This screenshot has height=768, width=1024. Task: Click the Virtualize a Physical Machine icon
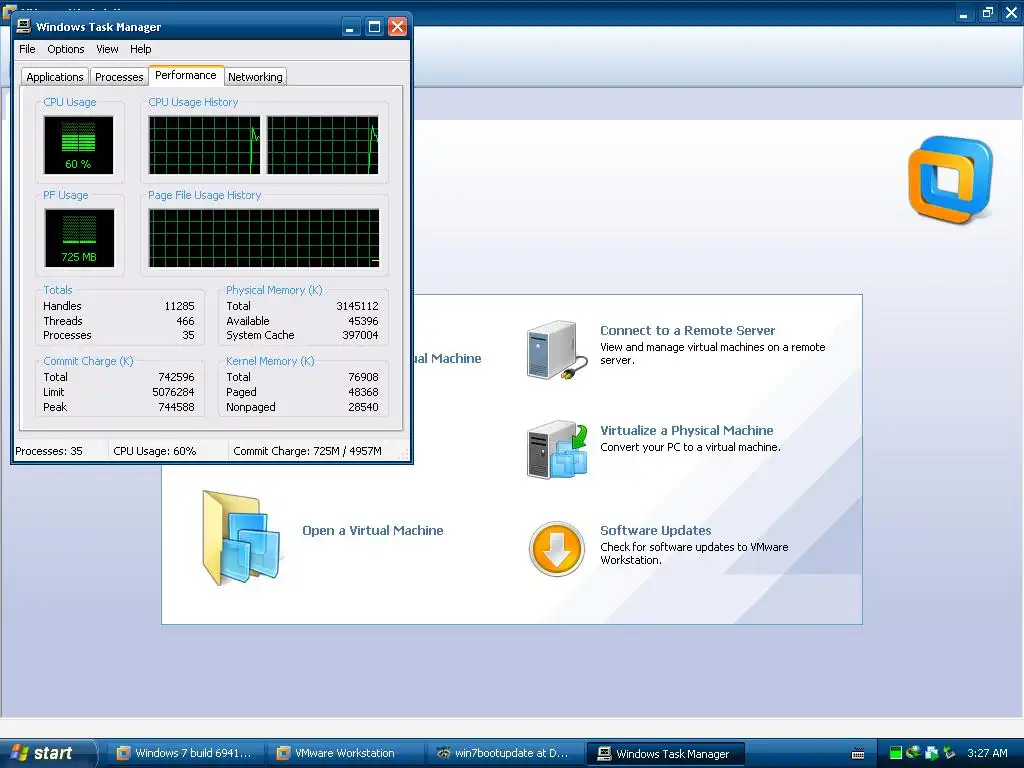point(557,450)
